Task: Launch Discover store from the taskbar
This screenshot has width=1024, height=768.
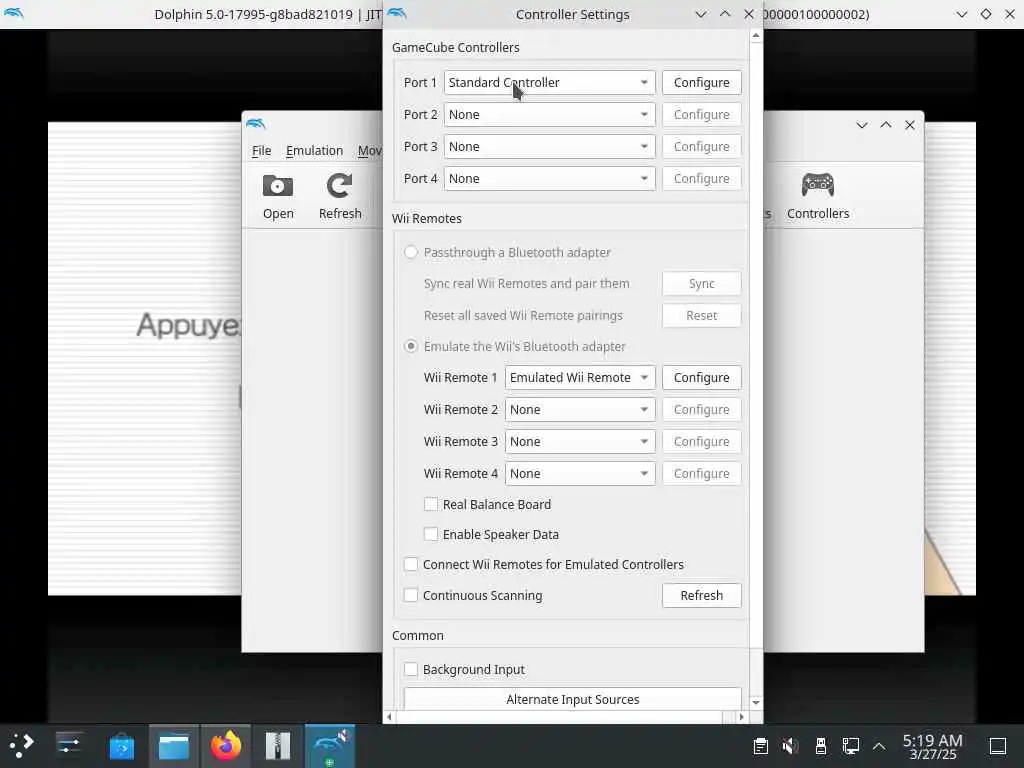Action: coord(121,746)
